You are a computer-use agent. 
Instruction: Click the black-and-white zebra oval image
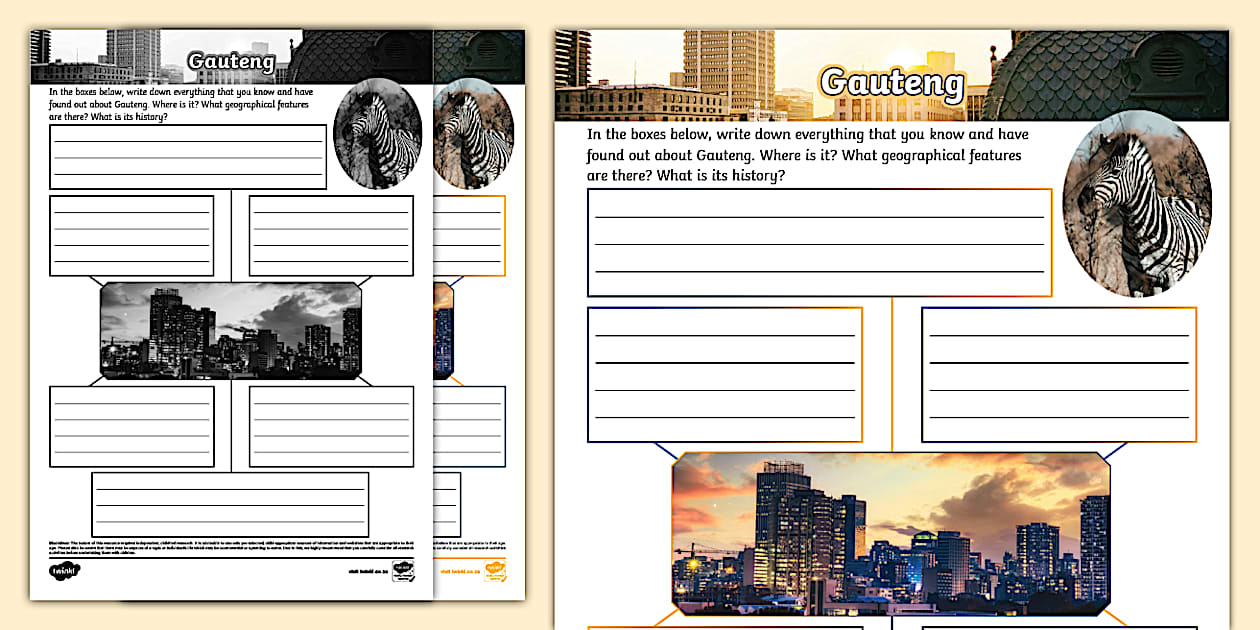pos(377,134)
